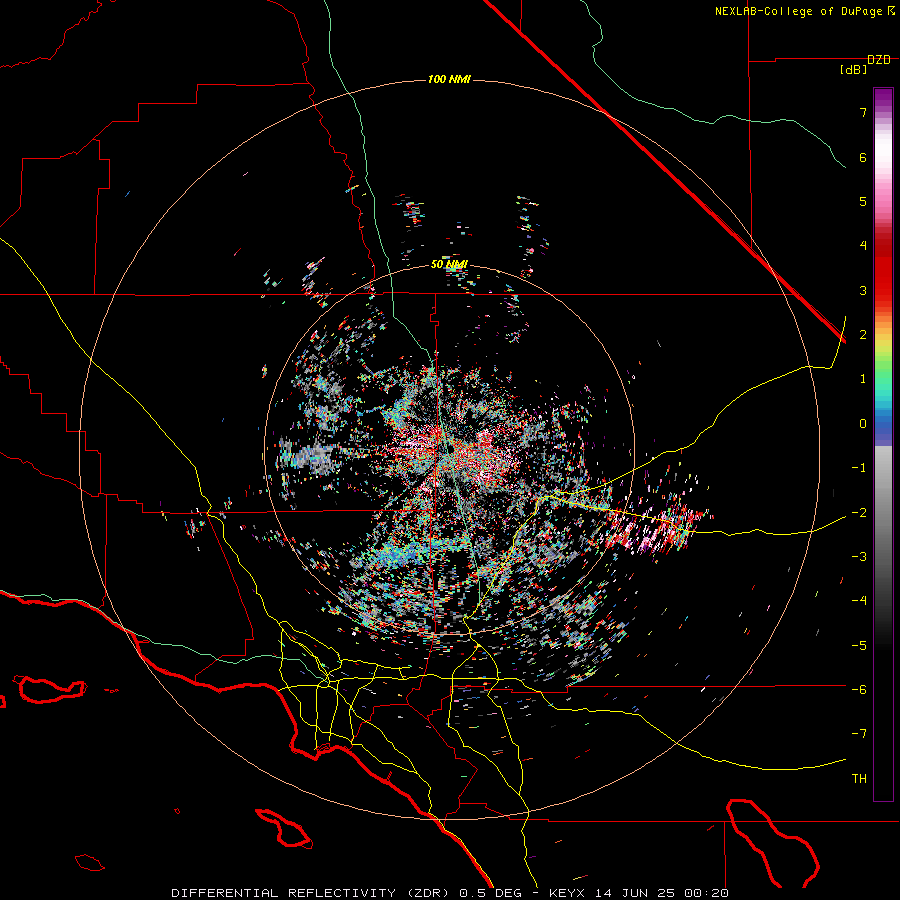Click the color scale value -7
This screenshot has width=900, height=900.
point(859,734)
